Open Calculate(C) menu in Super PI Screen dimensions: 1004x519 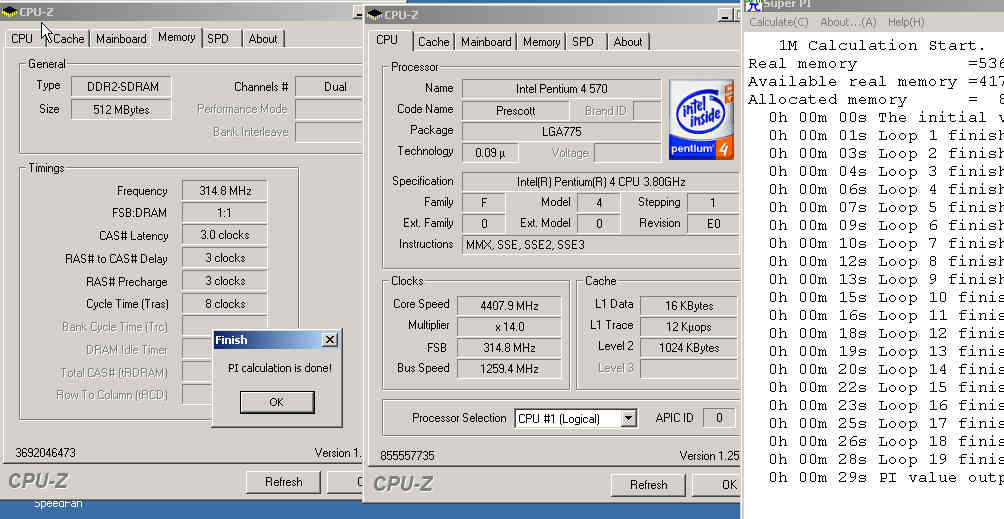779,22
